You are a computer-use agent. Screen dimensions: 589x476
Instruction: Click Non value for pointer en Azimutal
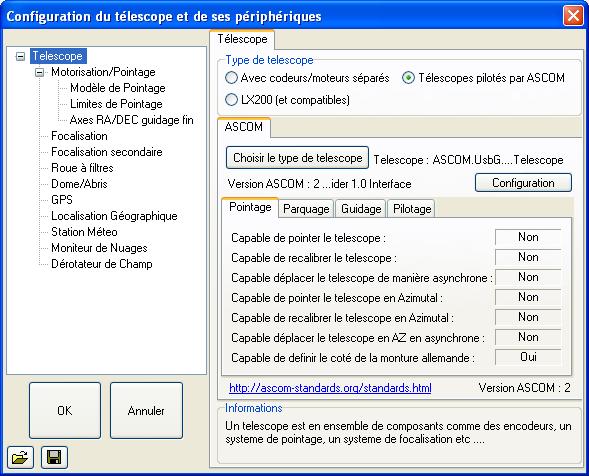click(528, 297)
